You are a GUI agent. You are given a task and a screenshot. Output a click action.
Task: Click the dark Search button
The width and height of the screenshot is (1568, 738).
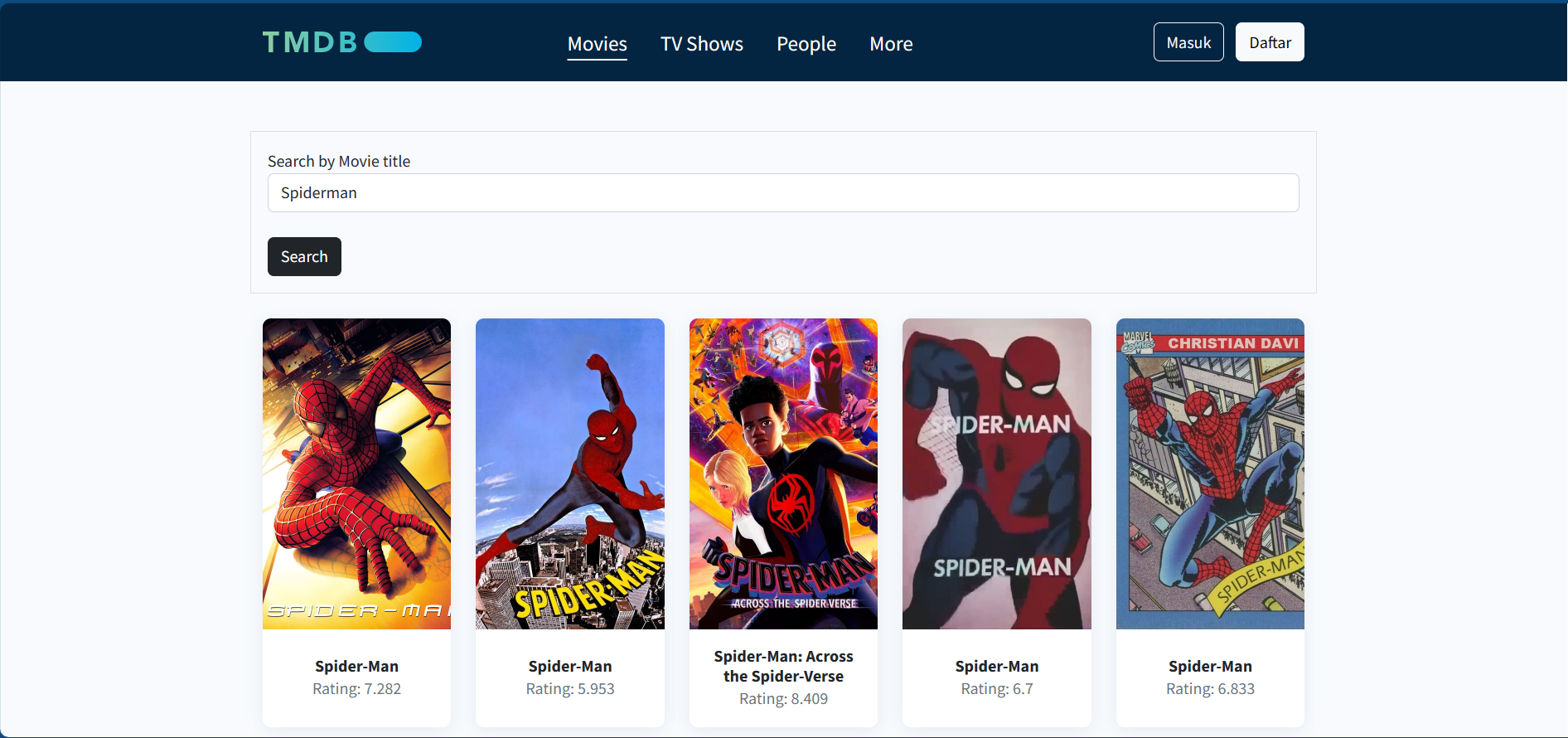[304, 257]
